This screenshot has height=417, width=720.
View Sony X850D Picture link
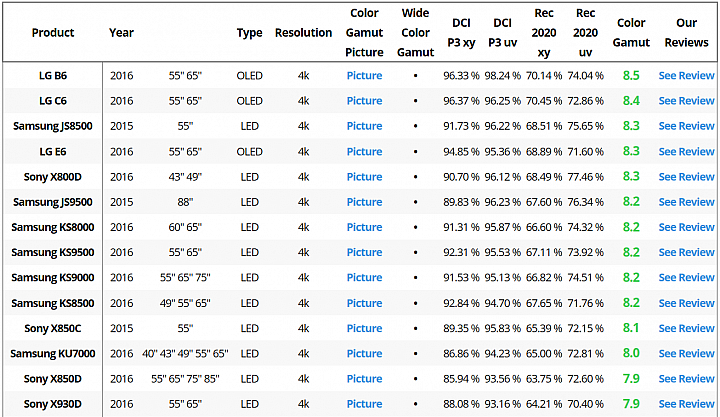tap(364, 379)
